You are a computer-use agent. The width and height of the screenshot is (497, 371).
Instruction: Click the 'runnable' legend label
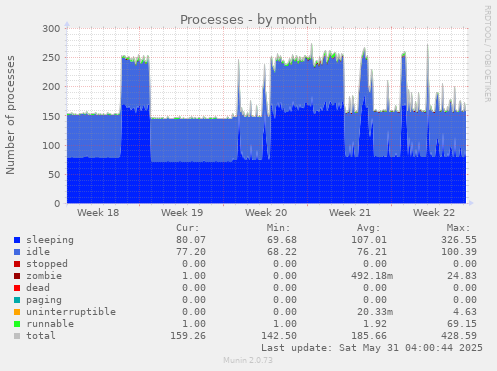click(50, 324)
